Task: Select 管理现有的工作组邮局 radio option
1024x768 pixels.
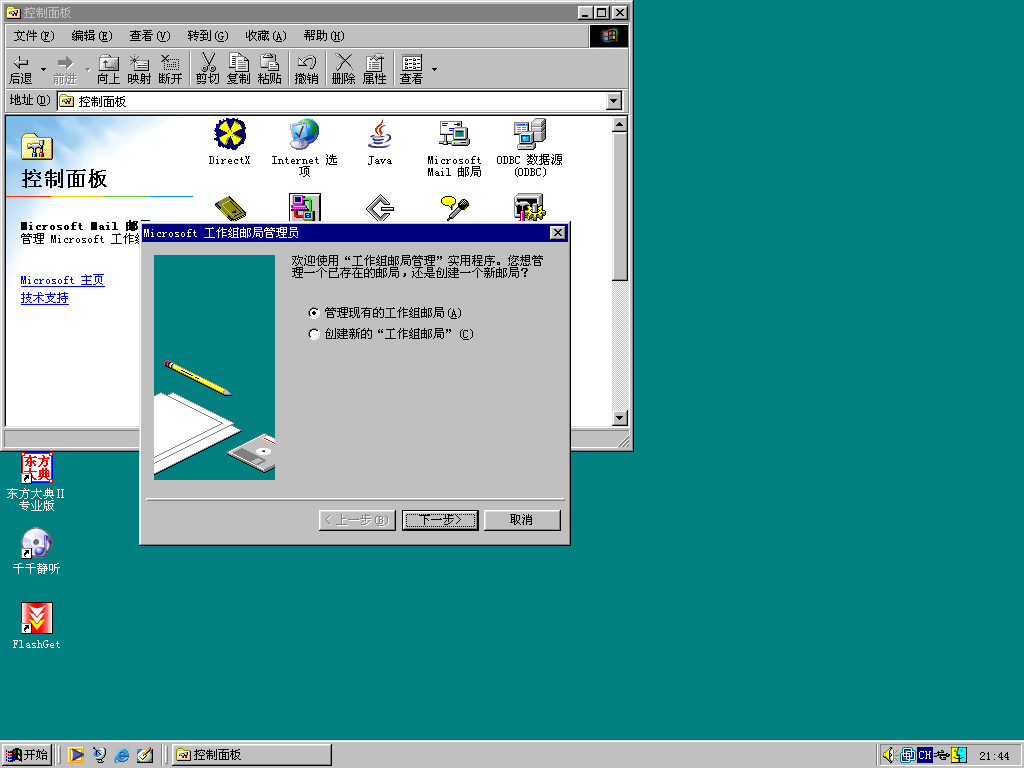Action: point(314,313)
